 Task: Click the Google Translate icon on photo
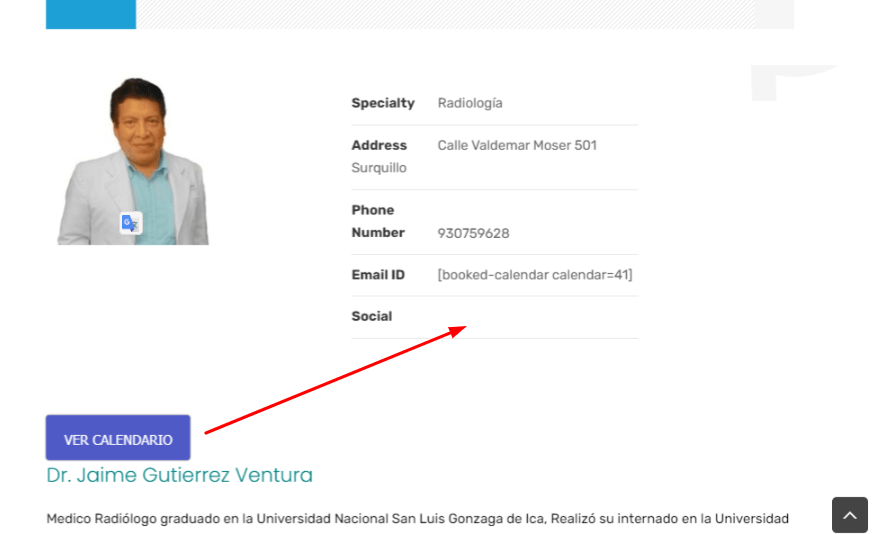point(130,223)
